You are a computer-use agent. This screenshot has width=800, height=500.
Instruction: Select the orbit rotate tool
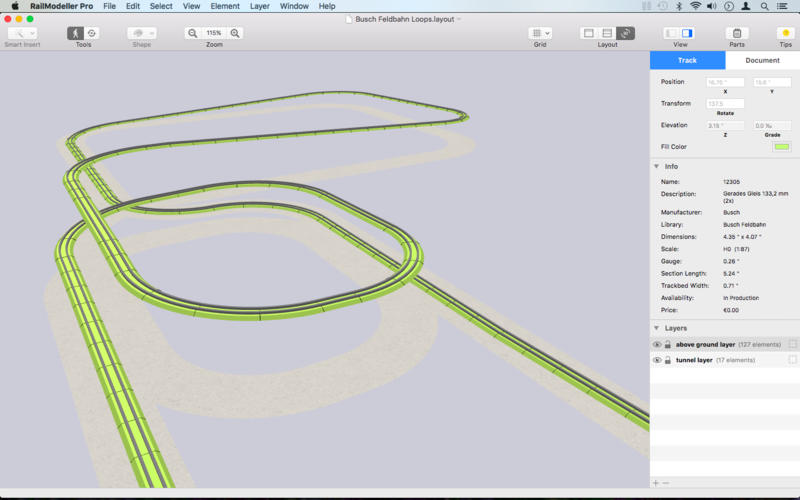[91, 33]
